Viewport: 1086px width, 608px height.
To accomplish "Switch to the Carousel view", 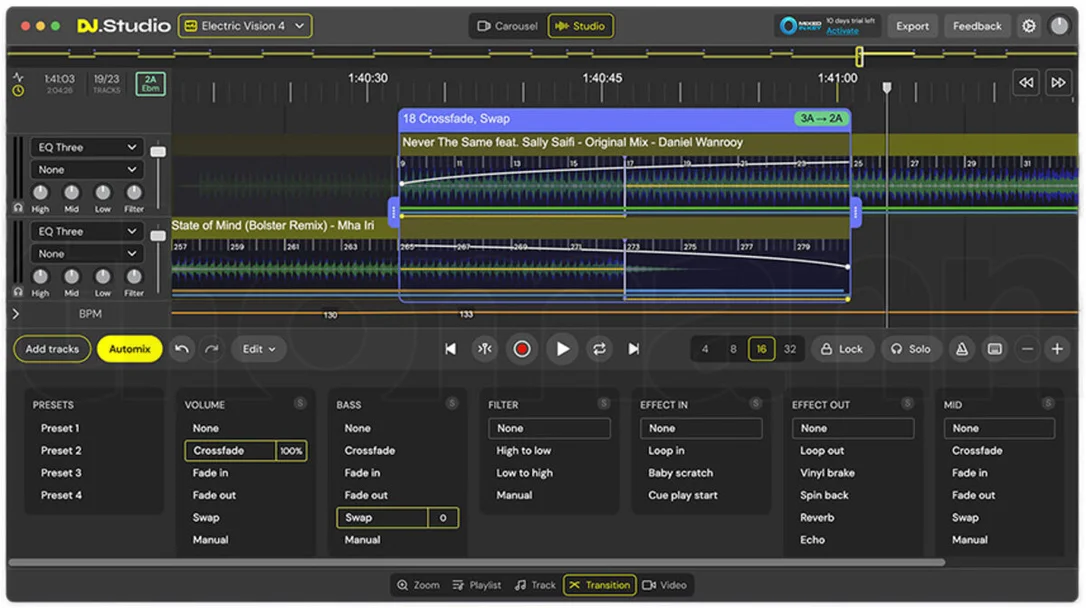I will (508, 26).
